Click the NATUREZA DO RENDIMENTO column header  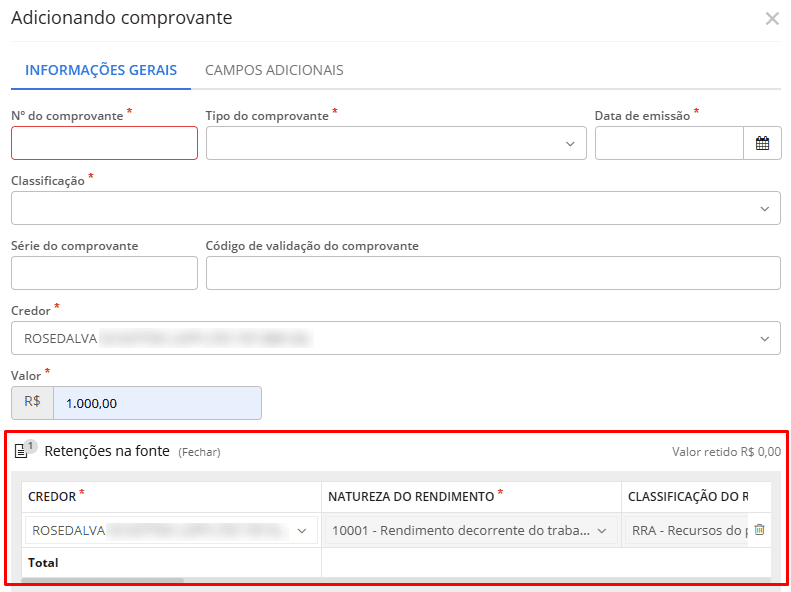[x=411, y=497]
